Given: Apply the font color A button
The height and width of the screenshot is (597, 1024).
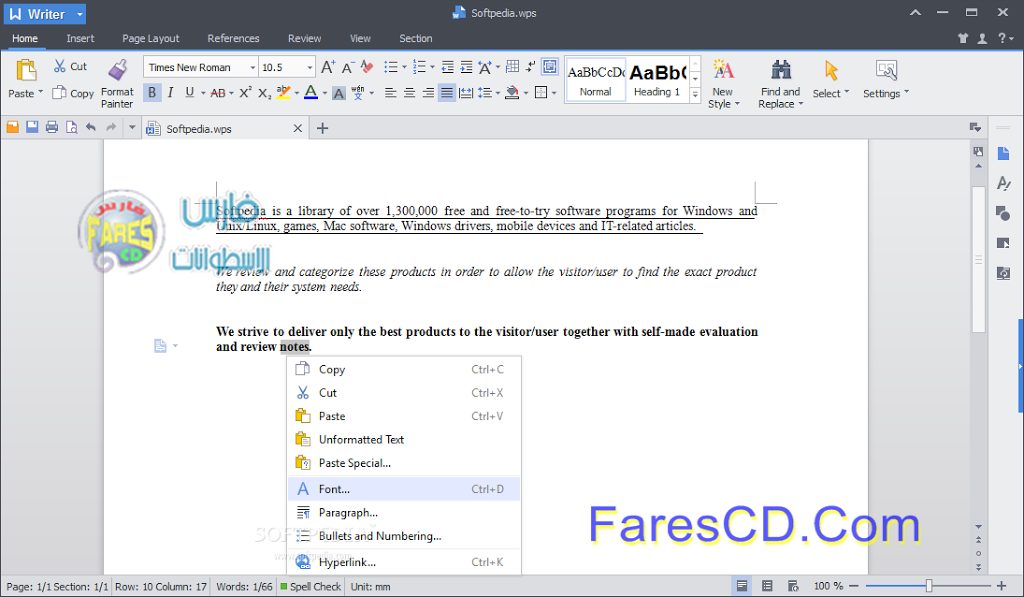Looking at the screenshot, I should 311,93.
